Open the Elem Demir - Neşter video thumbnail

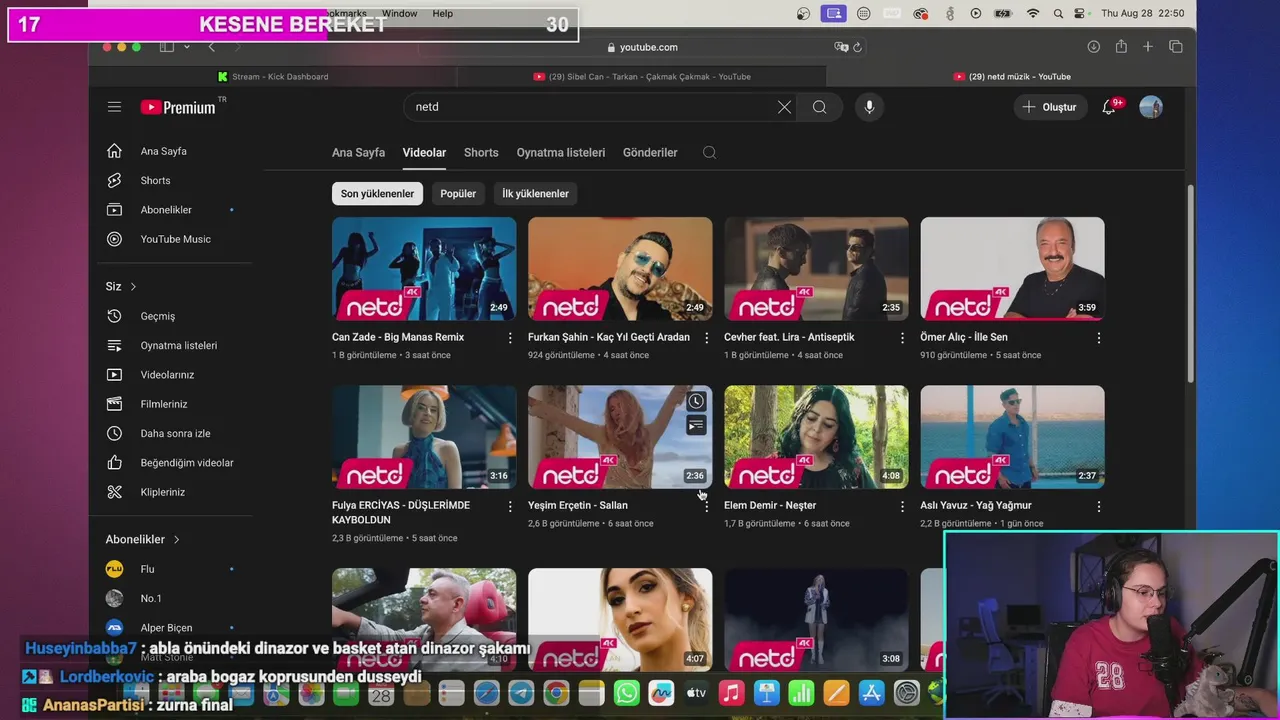[816, 437]
